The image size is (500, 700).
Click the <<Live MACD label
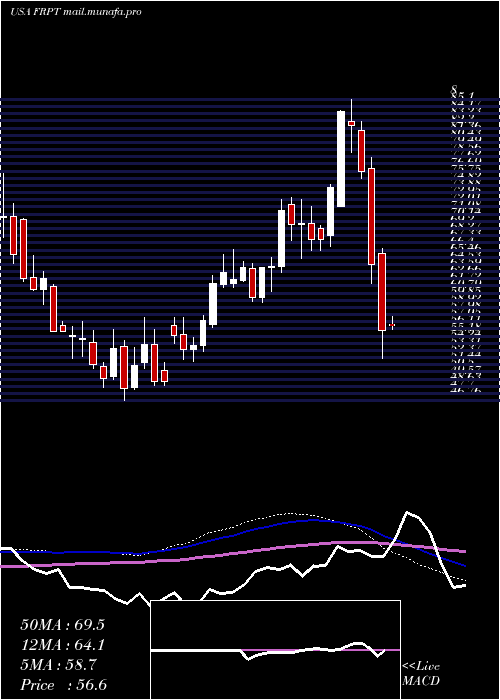pyautogui.click(x=421, y=673)
